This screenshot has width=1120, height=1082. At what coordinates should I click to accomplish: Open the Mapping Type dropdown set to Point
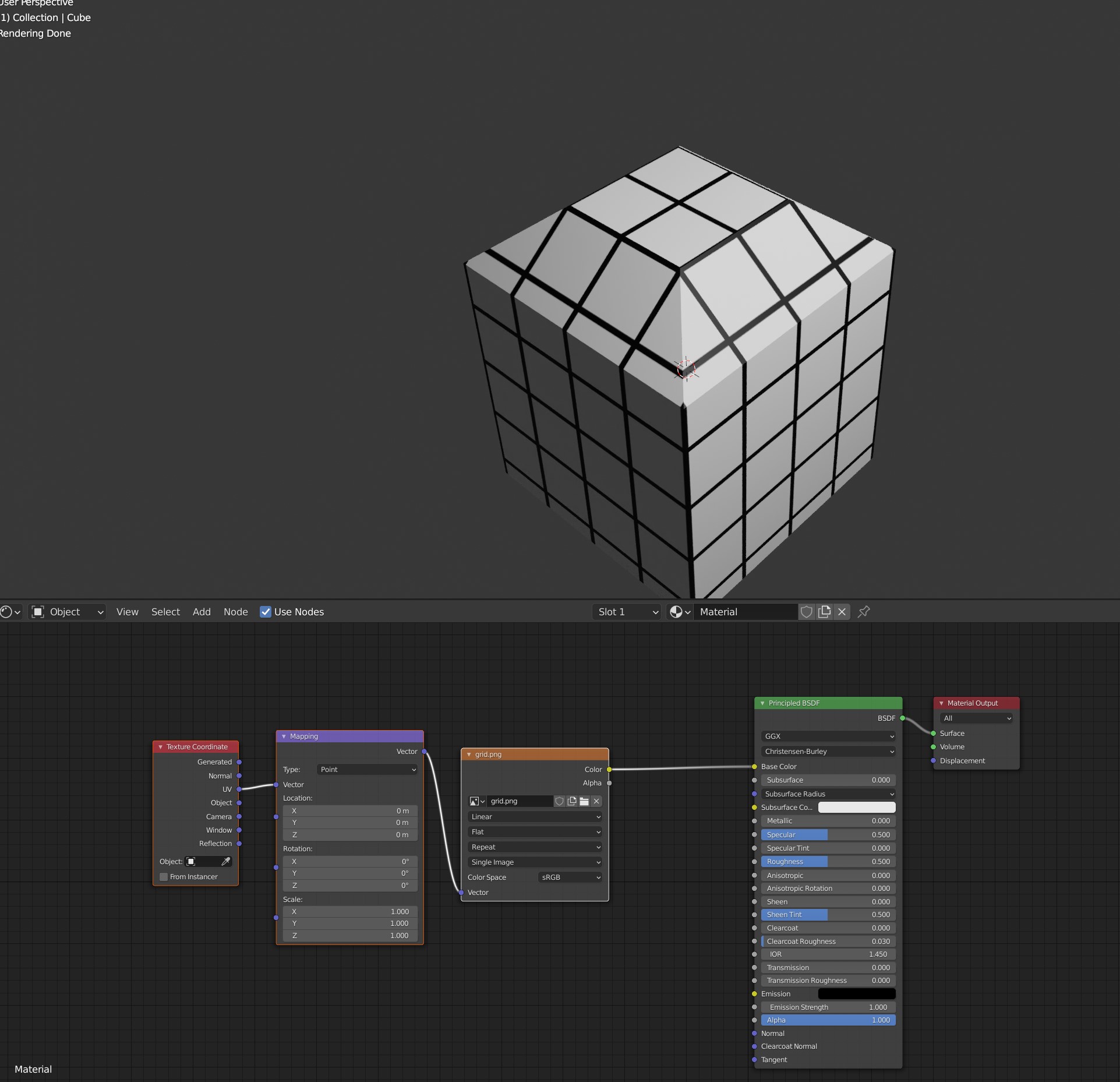click(366, 769)
